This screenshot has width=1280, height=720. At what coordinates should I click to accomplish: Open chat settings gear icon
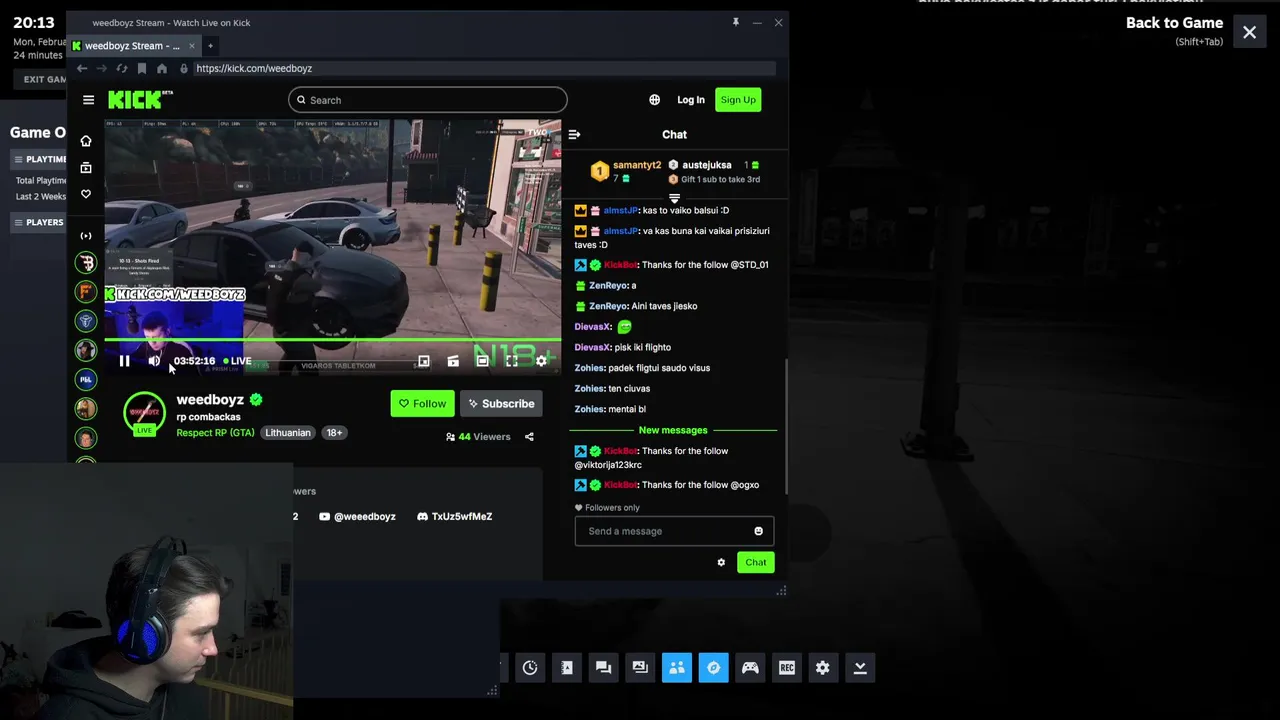pos(721,562)
